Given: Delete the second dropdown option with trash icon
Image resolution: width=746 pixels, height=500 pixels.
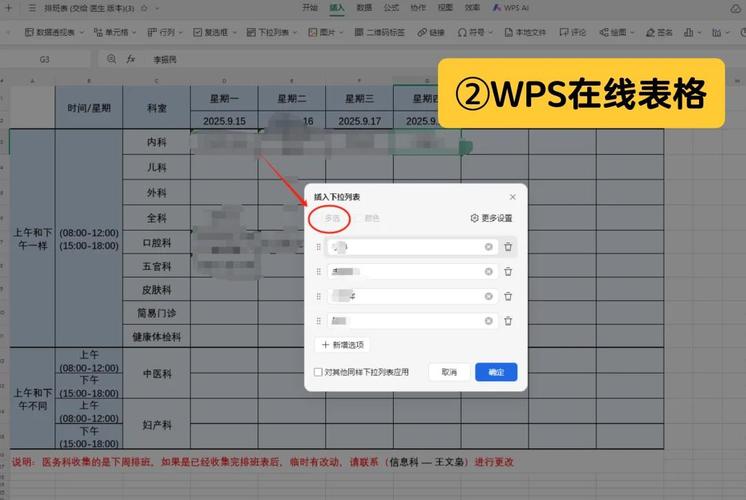Looking at the screenshot, I should 508,272.
